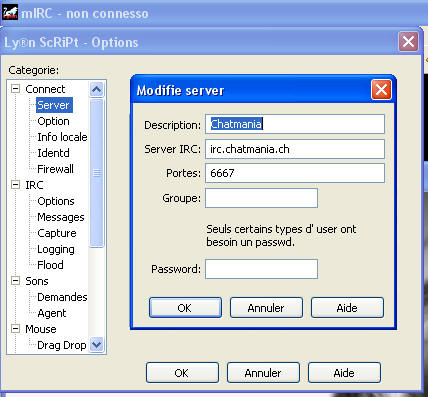Click the Portes field showing 6667
This screenshot has width=428, height=397.
(295, 173)
